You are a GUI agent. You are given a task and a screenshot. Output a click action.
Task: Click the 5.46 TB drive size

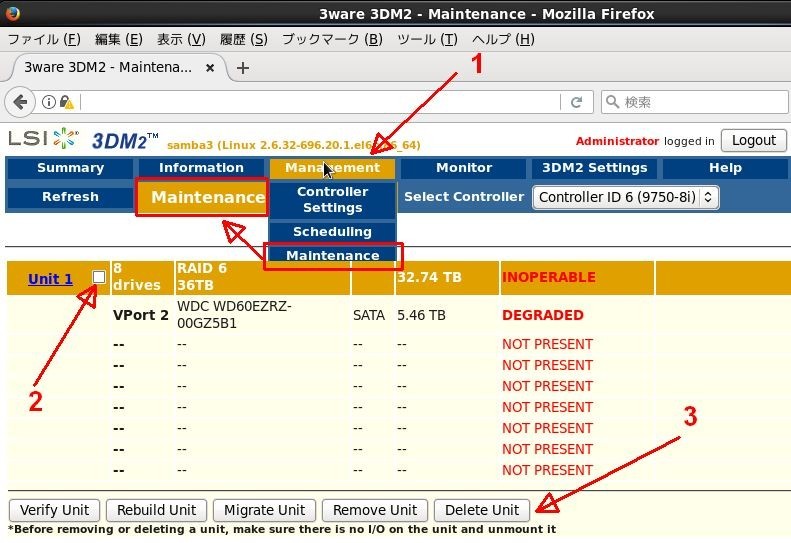(421, 315)
